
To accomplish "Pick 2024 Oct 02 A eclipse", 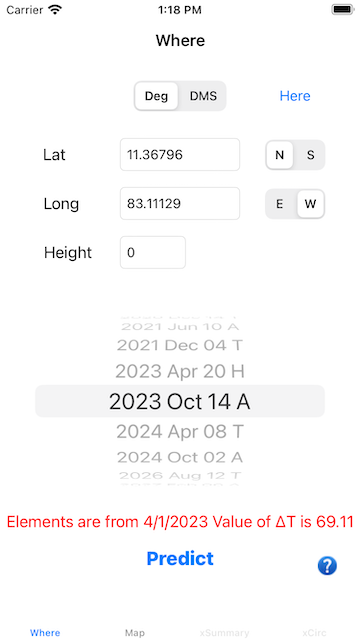I will (180, 457).
